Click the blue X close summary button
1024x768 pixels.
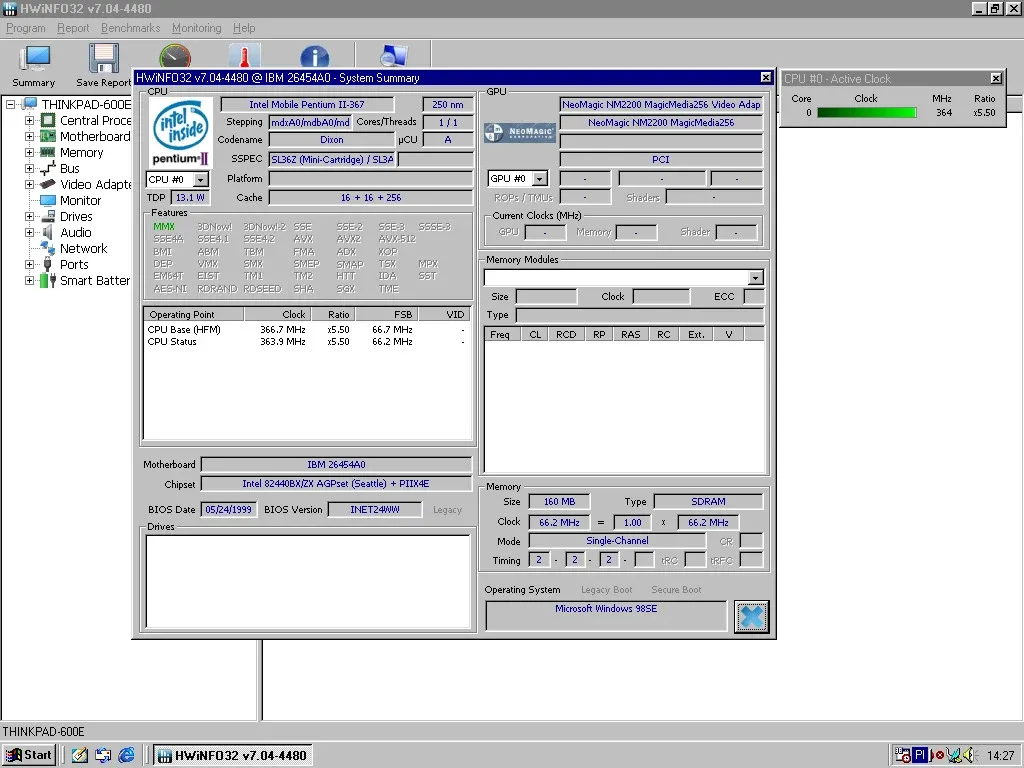click(x=752, y=616)
